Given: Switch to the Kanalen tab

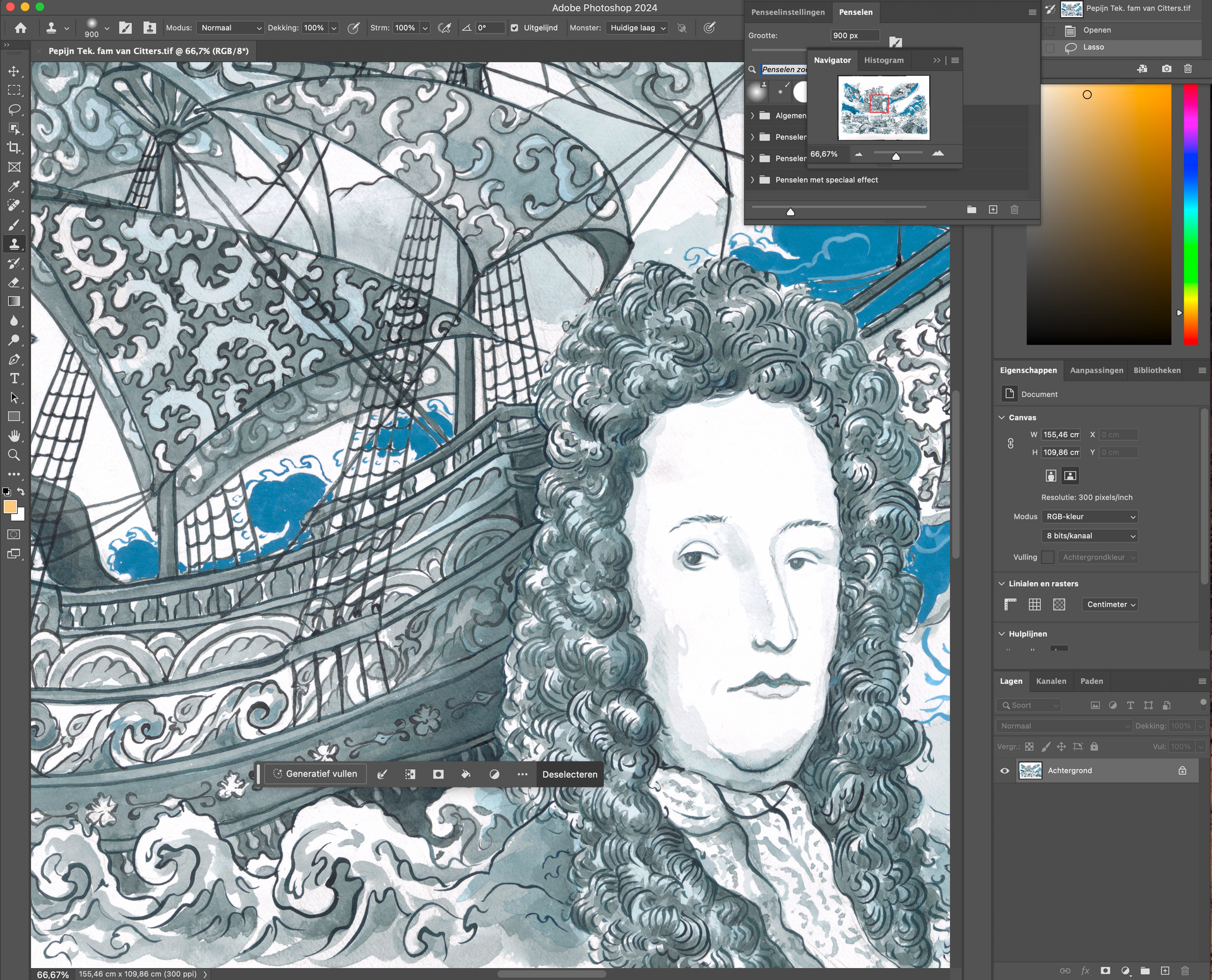Looking at the screenshot, I should tap(1050, 681).
